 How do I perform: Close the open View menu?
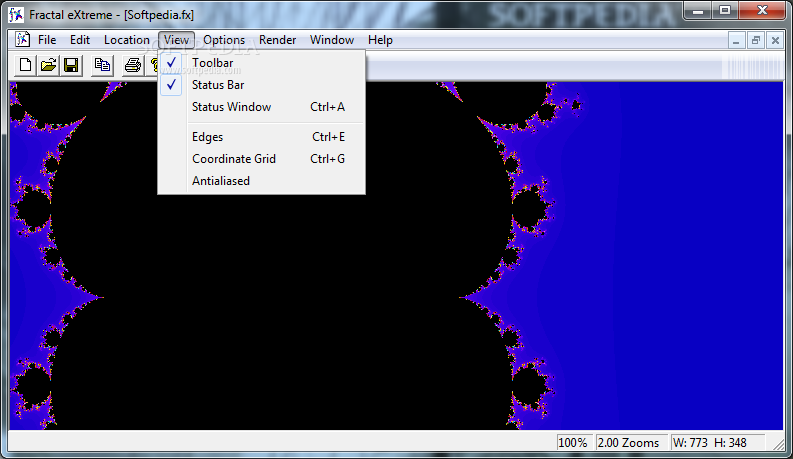coord(176,40)
